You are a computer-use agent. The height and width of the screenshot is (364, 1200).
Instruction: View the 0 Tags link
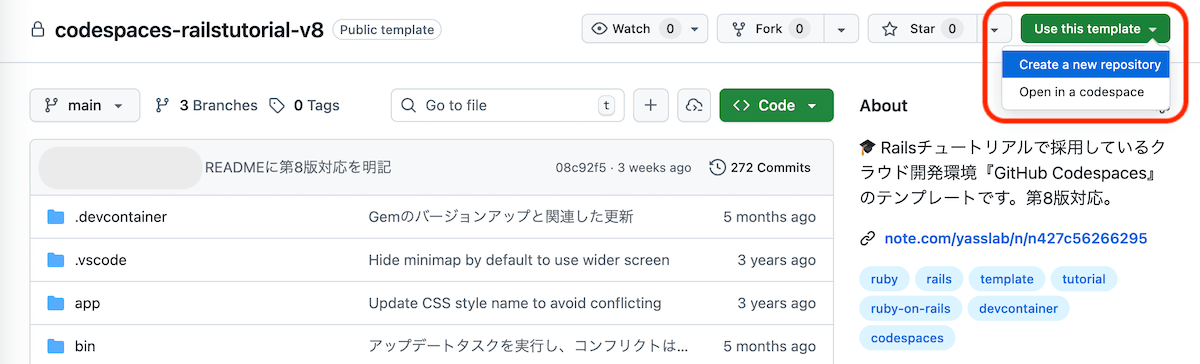303,105
